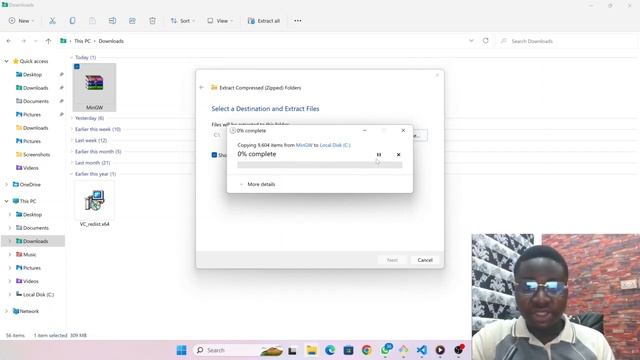Click Extract all in toolbar
Viewport: 640px width, 360px height.
click(x=264, y=21)
